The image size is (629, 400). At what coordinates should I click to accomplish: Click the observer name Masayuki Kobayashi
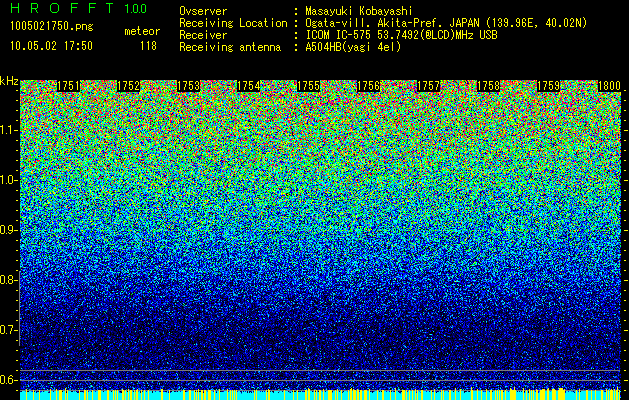click(x=359, y=11)
